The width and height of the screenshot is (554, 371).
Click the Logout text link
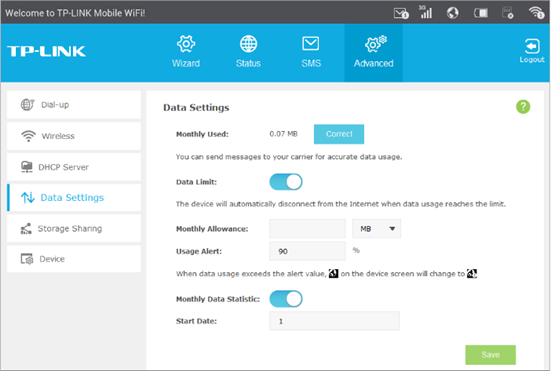tap(532, 60)
